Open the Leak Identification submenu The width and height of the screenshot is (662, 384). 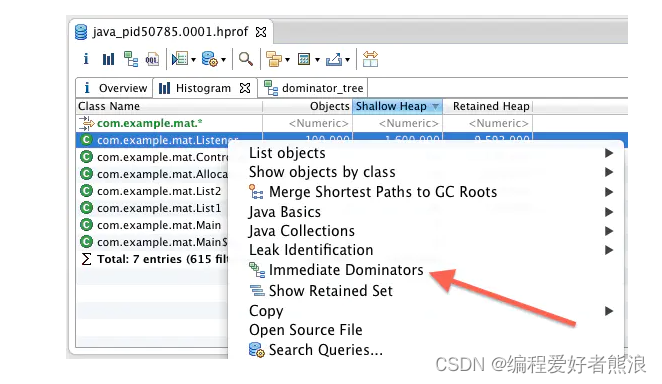(426, 250)
